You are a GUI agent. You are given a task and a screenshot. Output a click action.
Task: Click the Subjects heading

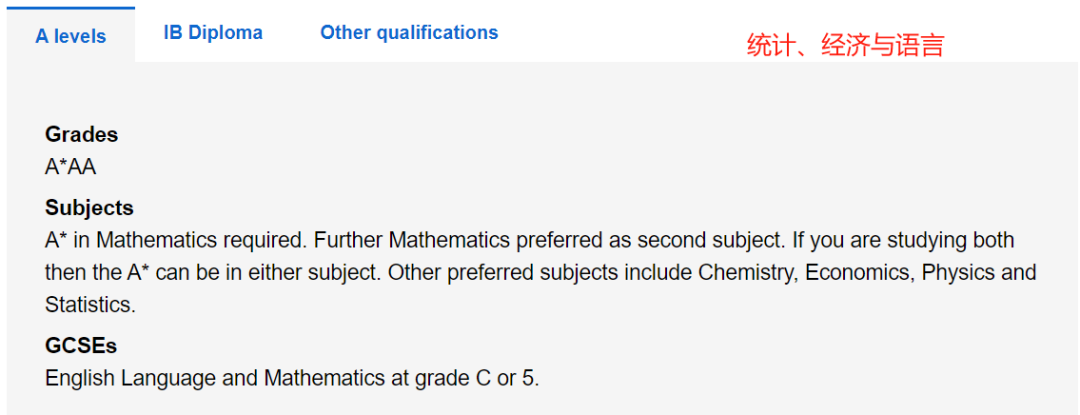pos(90,208)
